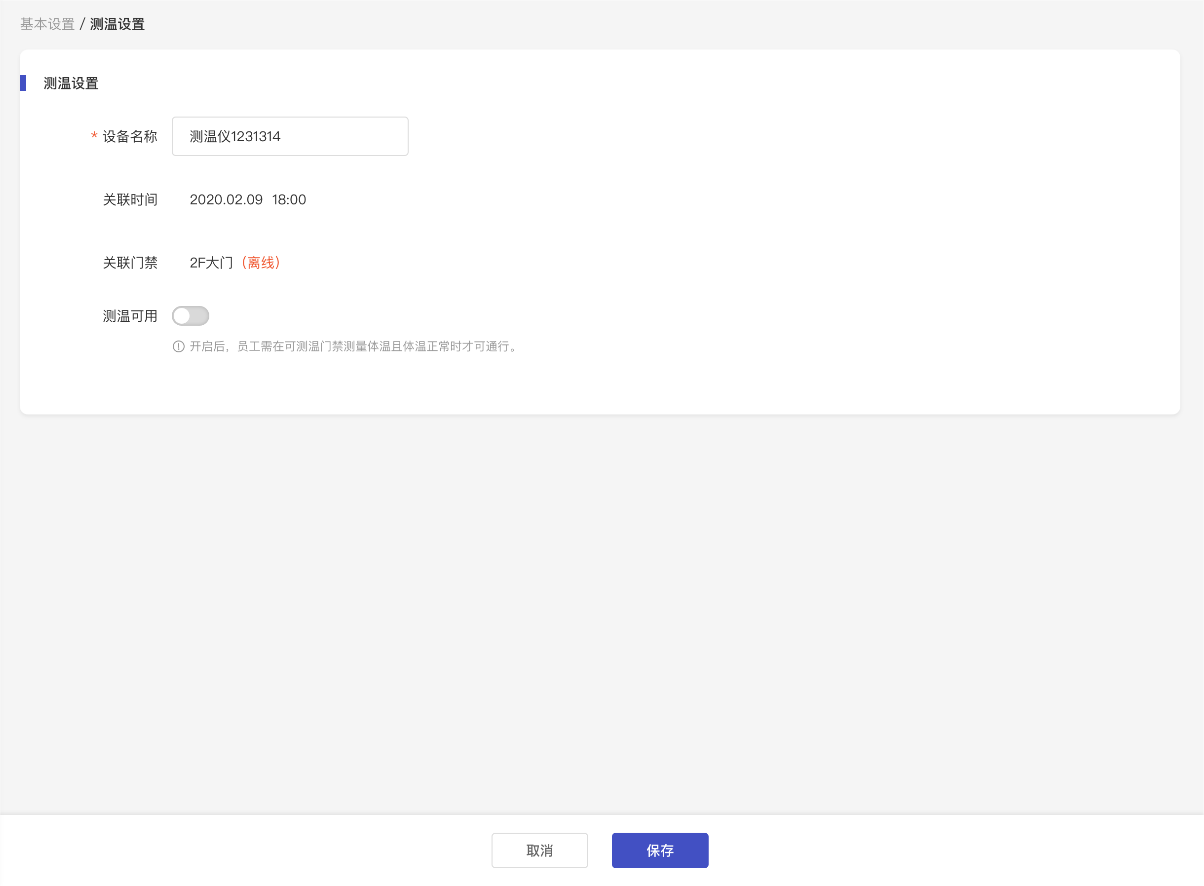Click the blue marker bar beside 测温设置 heading
1204x886 pixels.
23,83
